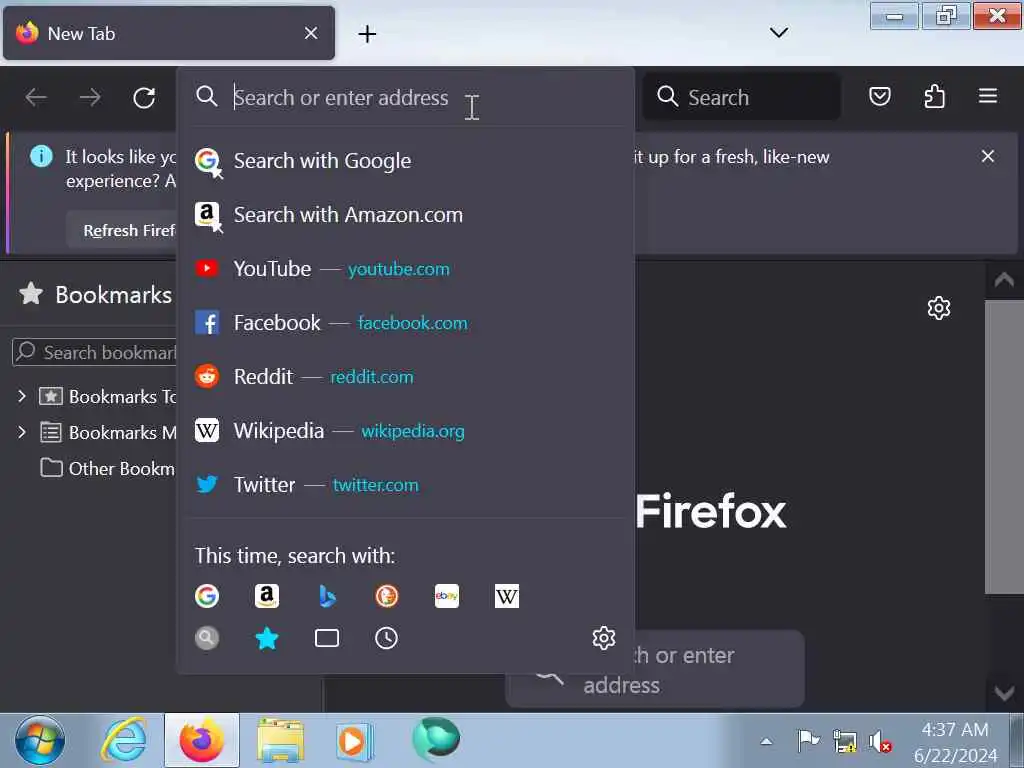Open the Facebook facebook.com suggestion
Viewport: 1024px width, 768px height.
click(x=405, y=323)
